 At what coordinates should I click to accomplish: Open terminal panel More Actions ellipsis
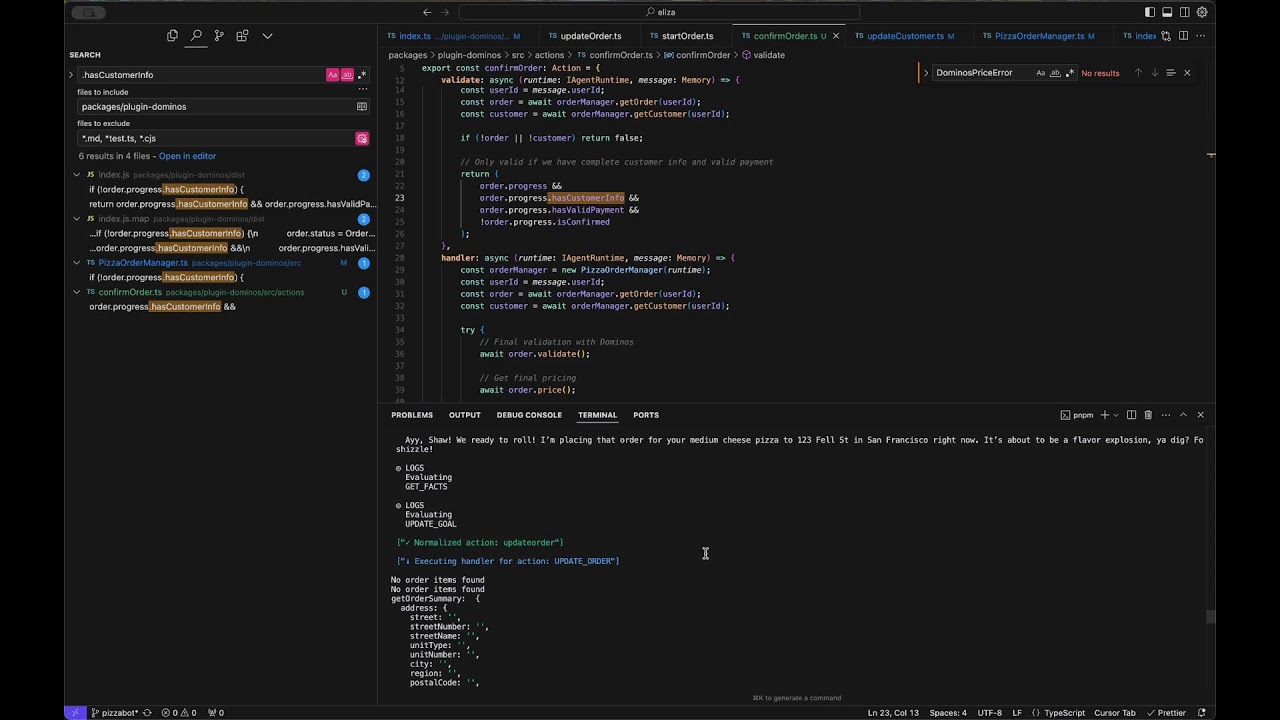[x=1166, y=415]
